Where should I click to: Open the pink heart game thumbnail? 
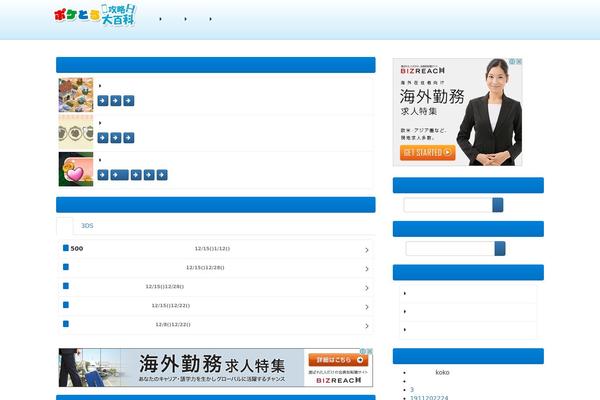click(76, 169)
